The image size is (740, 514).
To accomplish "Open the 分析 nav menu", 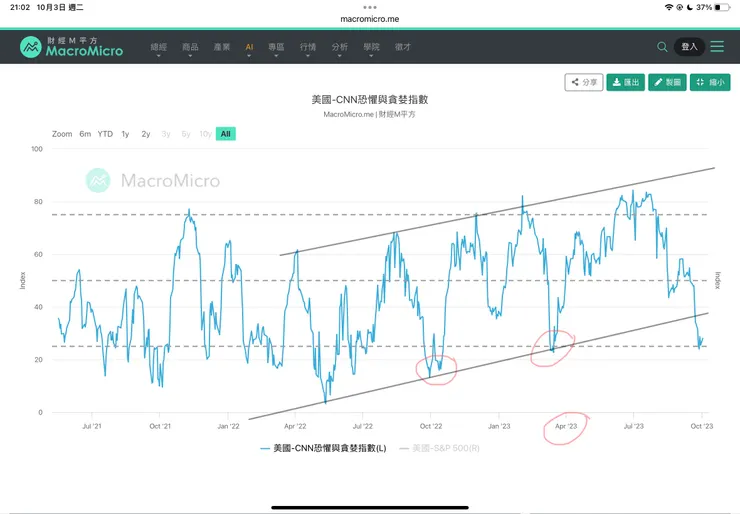I will [x=339, y=47].
